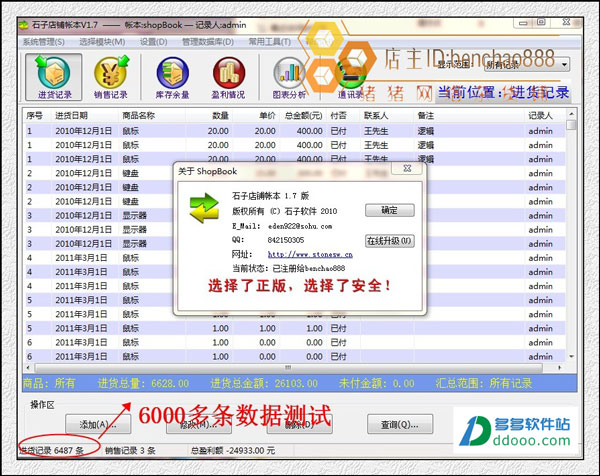Close the 关于 ShopBook dialog
Image resolution: width=600 pixels, height=476 pixels.
point(408,168)
